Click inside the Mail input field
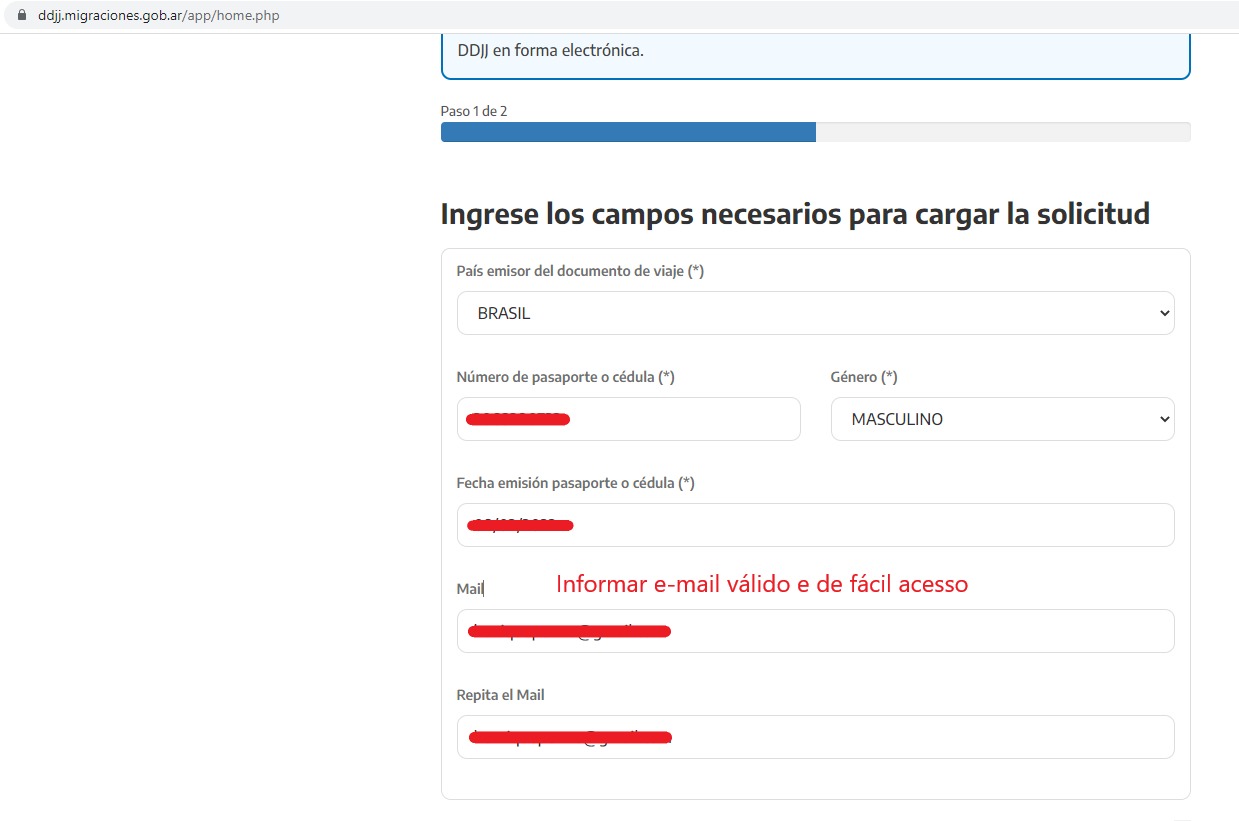Image resolution: width=1239 pixels, height=821 pixels. (815, 631)
